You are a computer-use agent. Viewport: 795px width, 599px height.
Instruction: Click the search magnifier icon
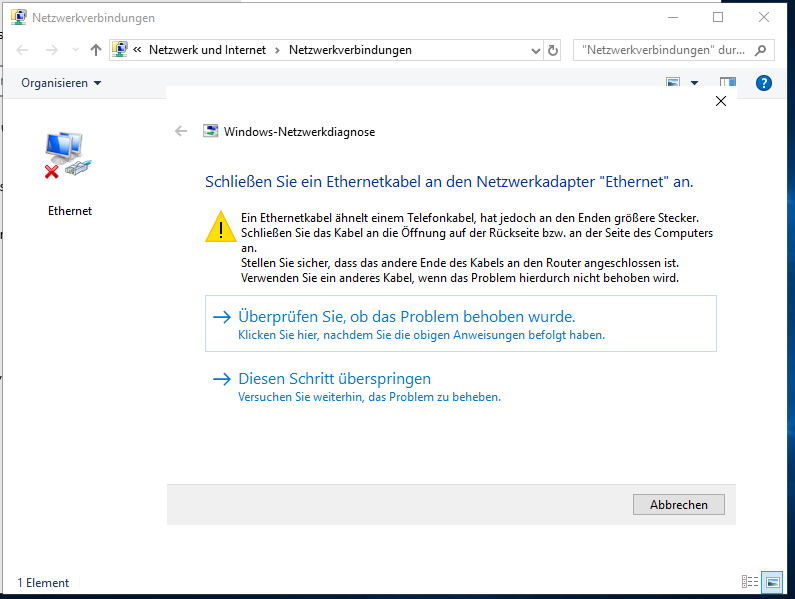coord(761,50)
